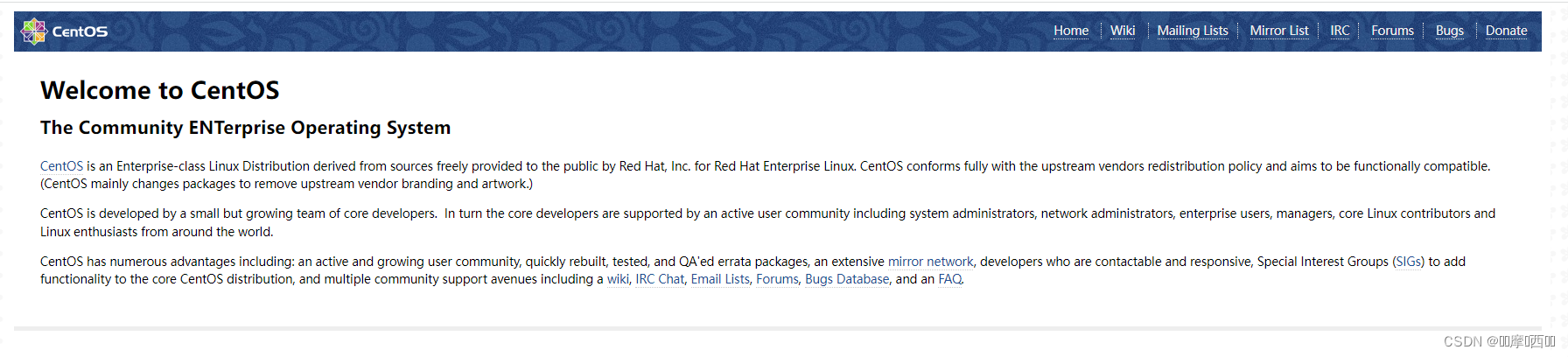
Task: Open the Email Lists link
Action: [x=720, y=279]
